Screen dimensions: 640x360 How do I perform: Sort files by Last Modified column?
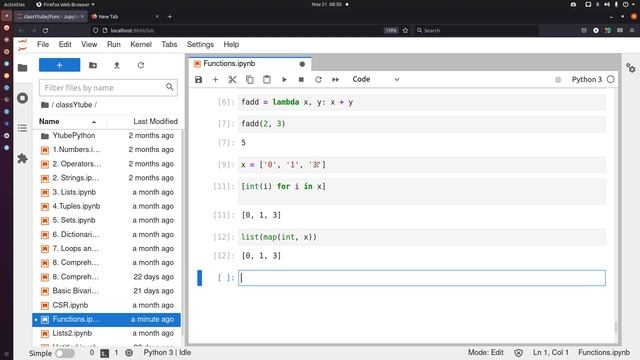tap(155, 122)
